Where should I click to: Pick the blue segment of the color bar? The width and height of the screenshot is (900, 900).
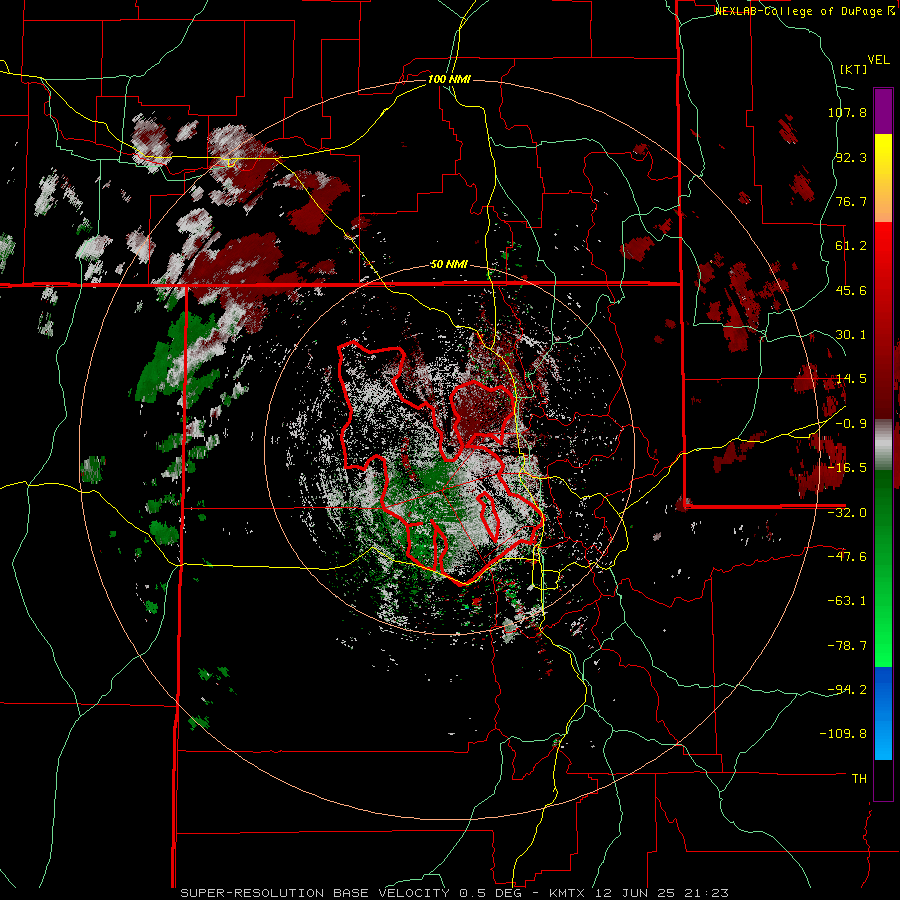pyautogui.click(x=883, y=713)
